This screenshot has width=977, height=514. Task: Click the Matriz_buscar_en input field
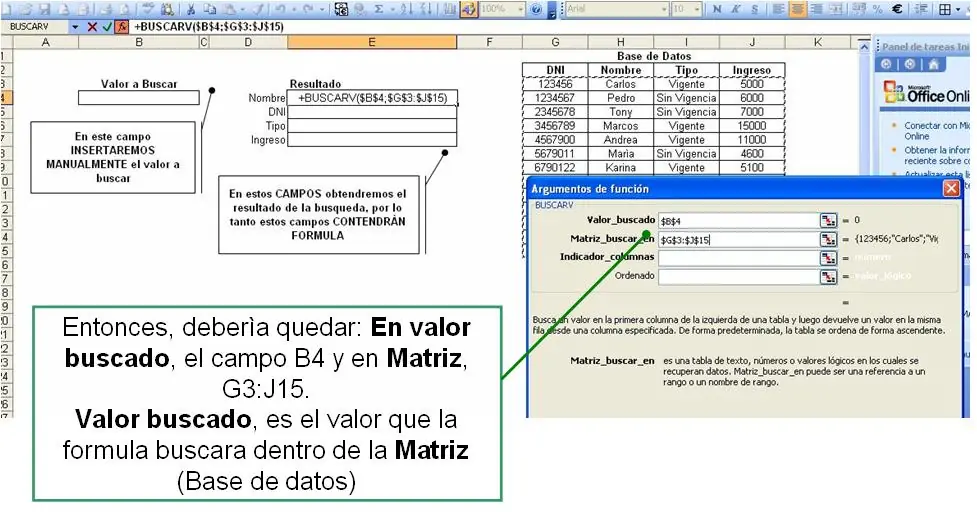[x=739, y=239]
